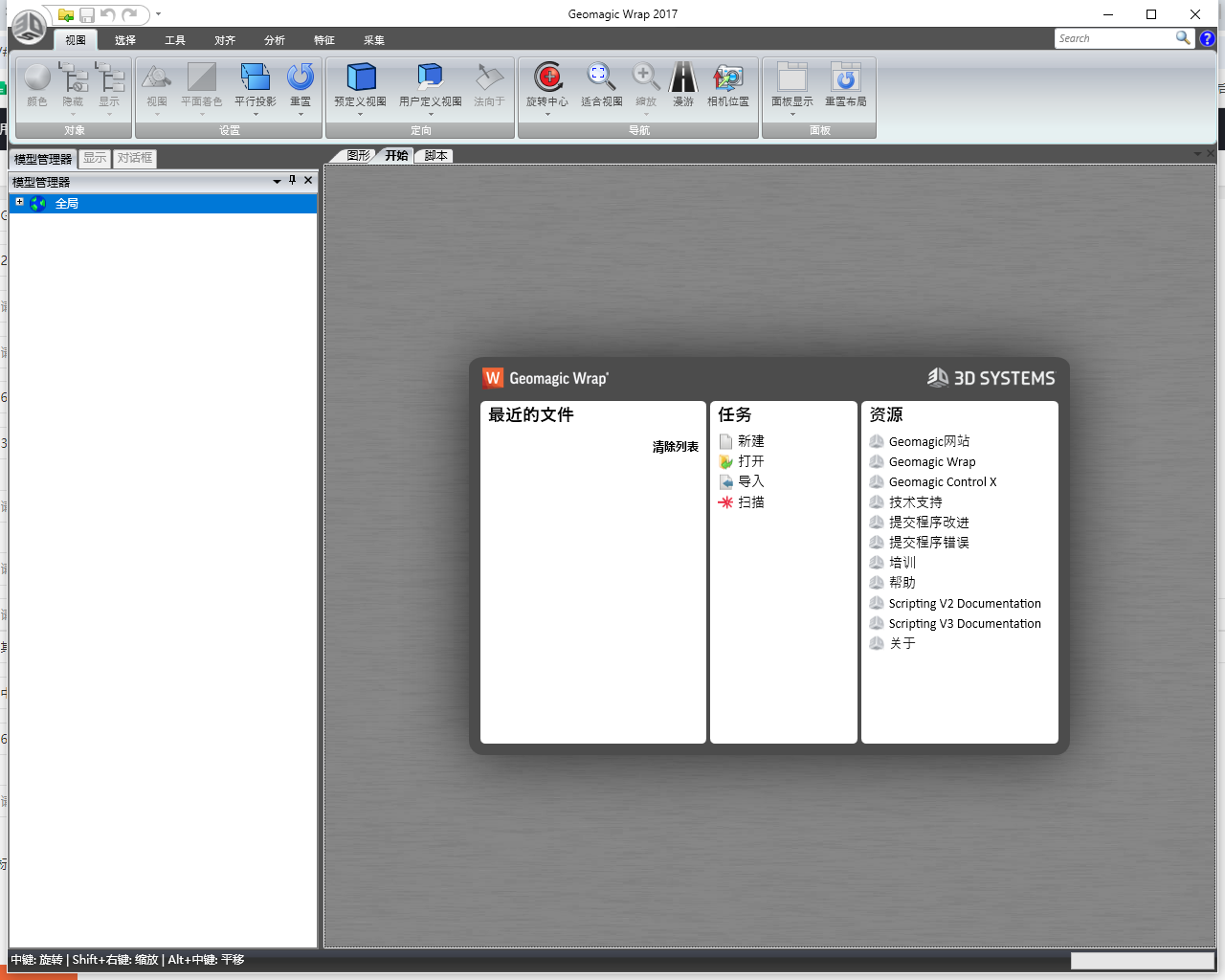
Task: Click the 法向于 normal-to icon
Action: pyautogui.click(x=489, y=77)
